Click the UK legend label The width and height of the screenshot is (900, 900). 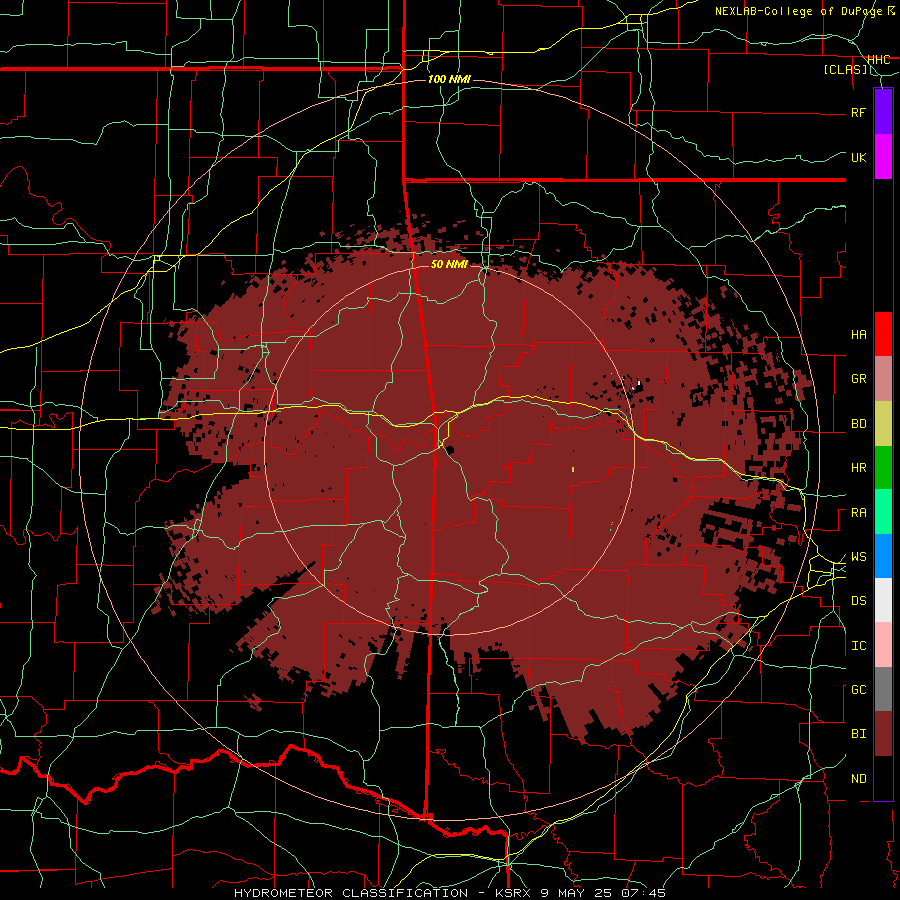858,157
